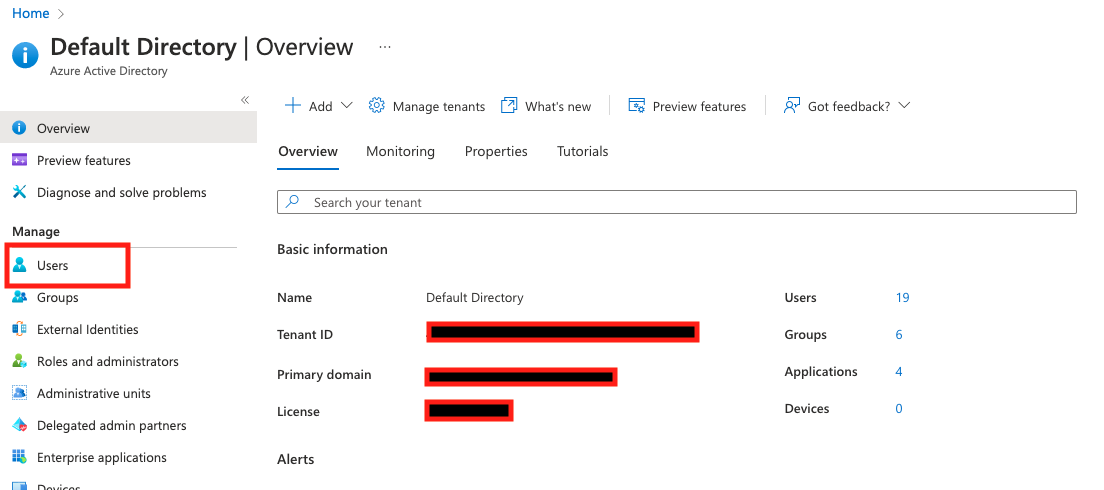
Task: Click the Azure Active Directory subtitle
Action: [109, 71]
